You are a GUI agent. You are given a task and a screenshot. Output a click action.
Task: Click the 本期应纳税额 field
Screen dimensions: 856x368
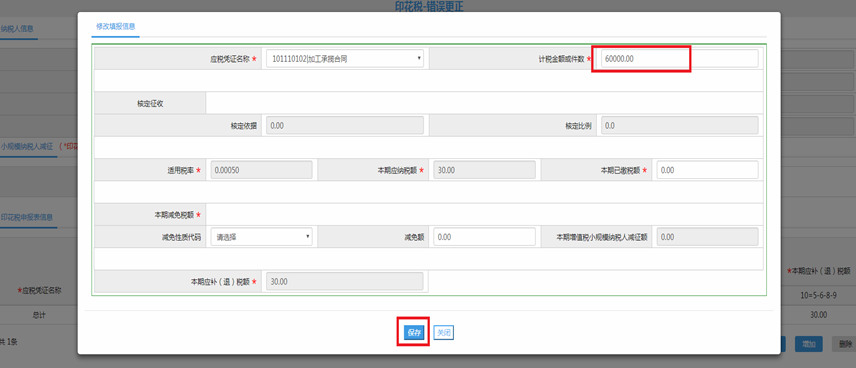[484, 170]
